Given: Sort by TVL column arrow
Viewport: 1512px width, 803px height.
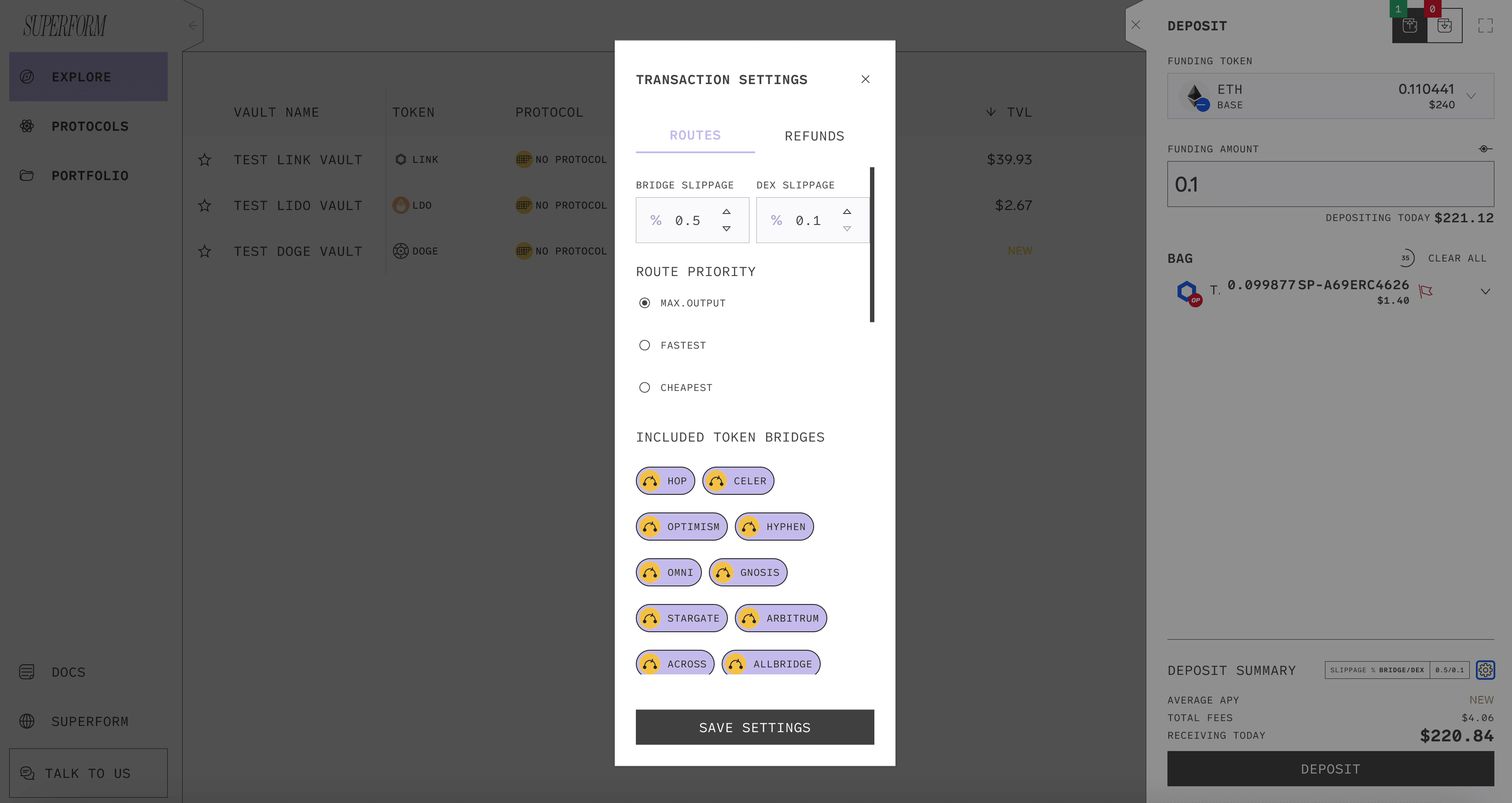Looking at the screenshot, I should click(x=991, y=112).
